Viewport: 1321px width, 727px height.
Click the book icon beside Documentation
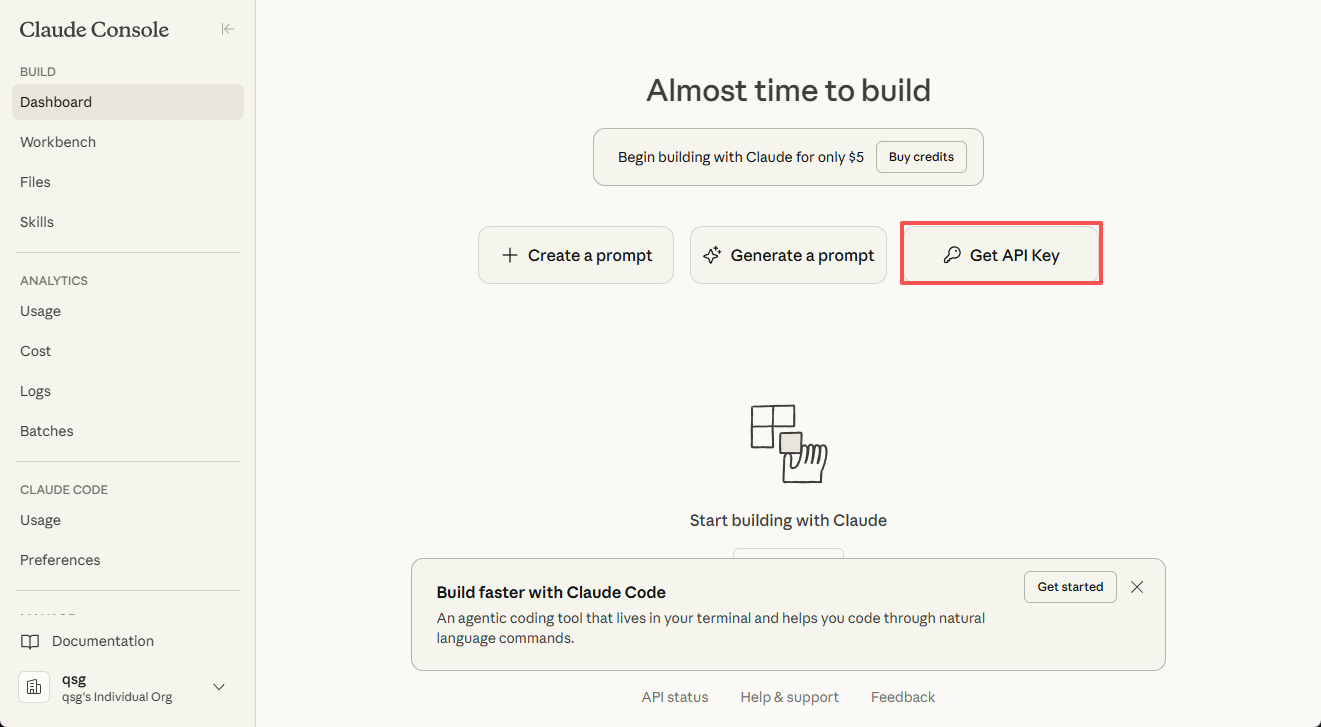pos(32,641)
